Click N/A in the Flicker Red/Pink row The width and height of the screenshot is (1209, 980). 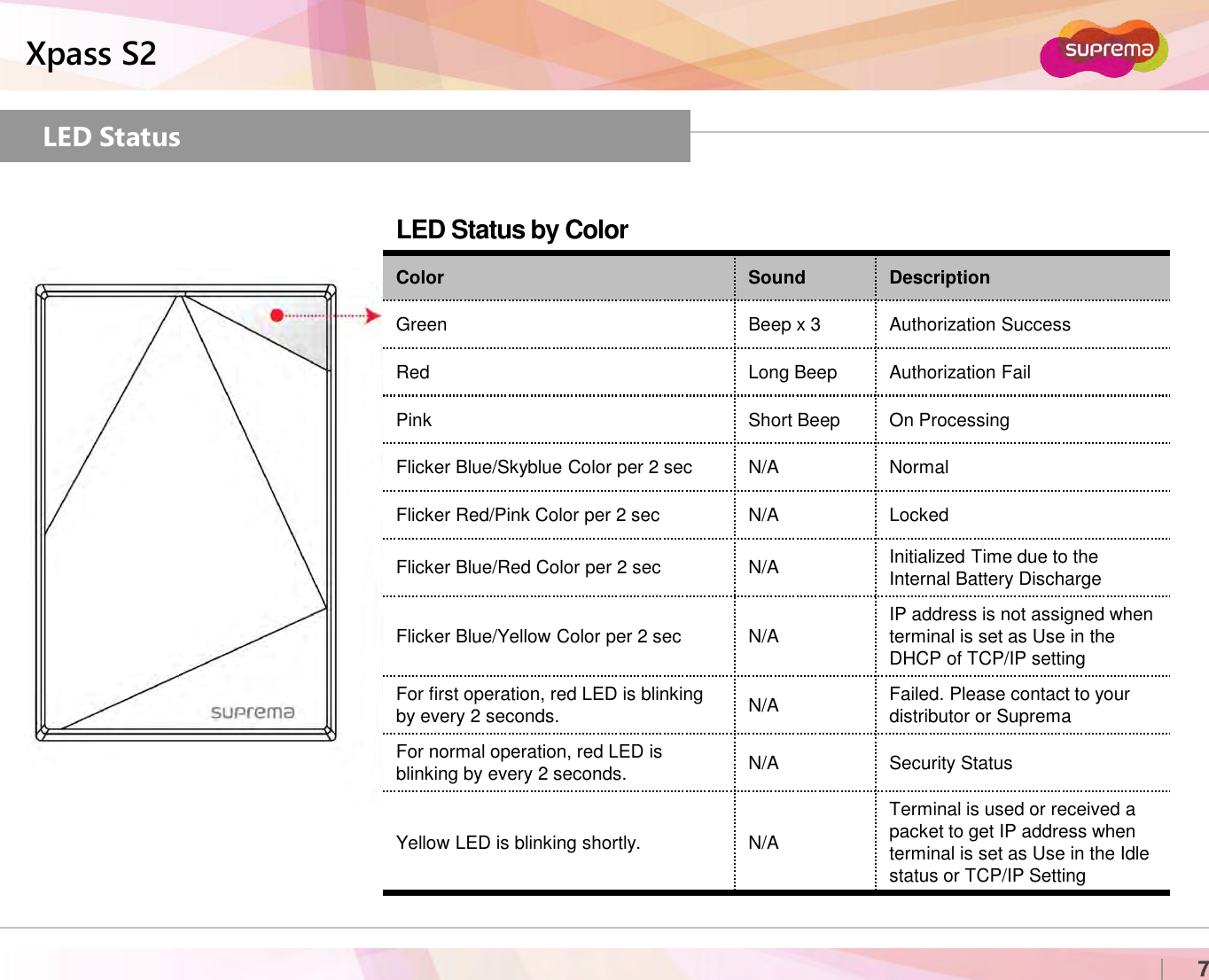click(x=763, y=515)
